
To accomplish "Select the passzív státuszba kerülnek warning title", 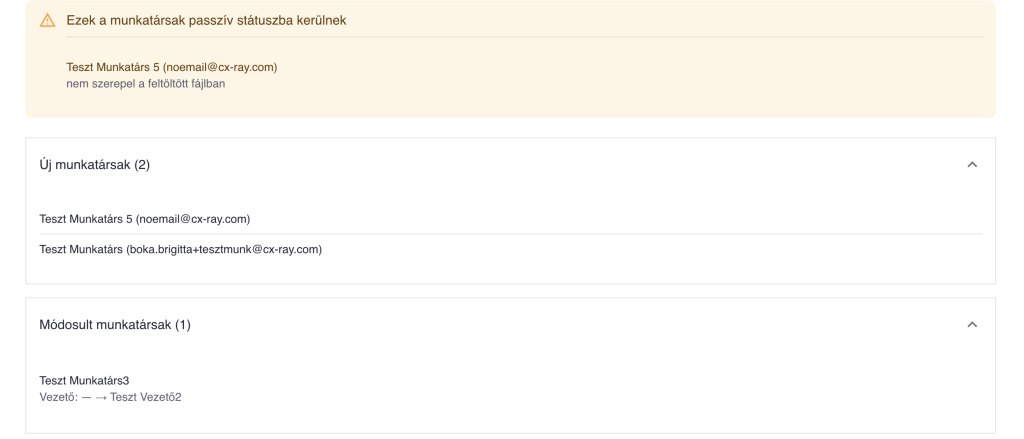I will pyautogui.click(x=206, y=20).
